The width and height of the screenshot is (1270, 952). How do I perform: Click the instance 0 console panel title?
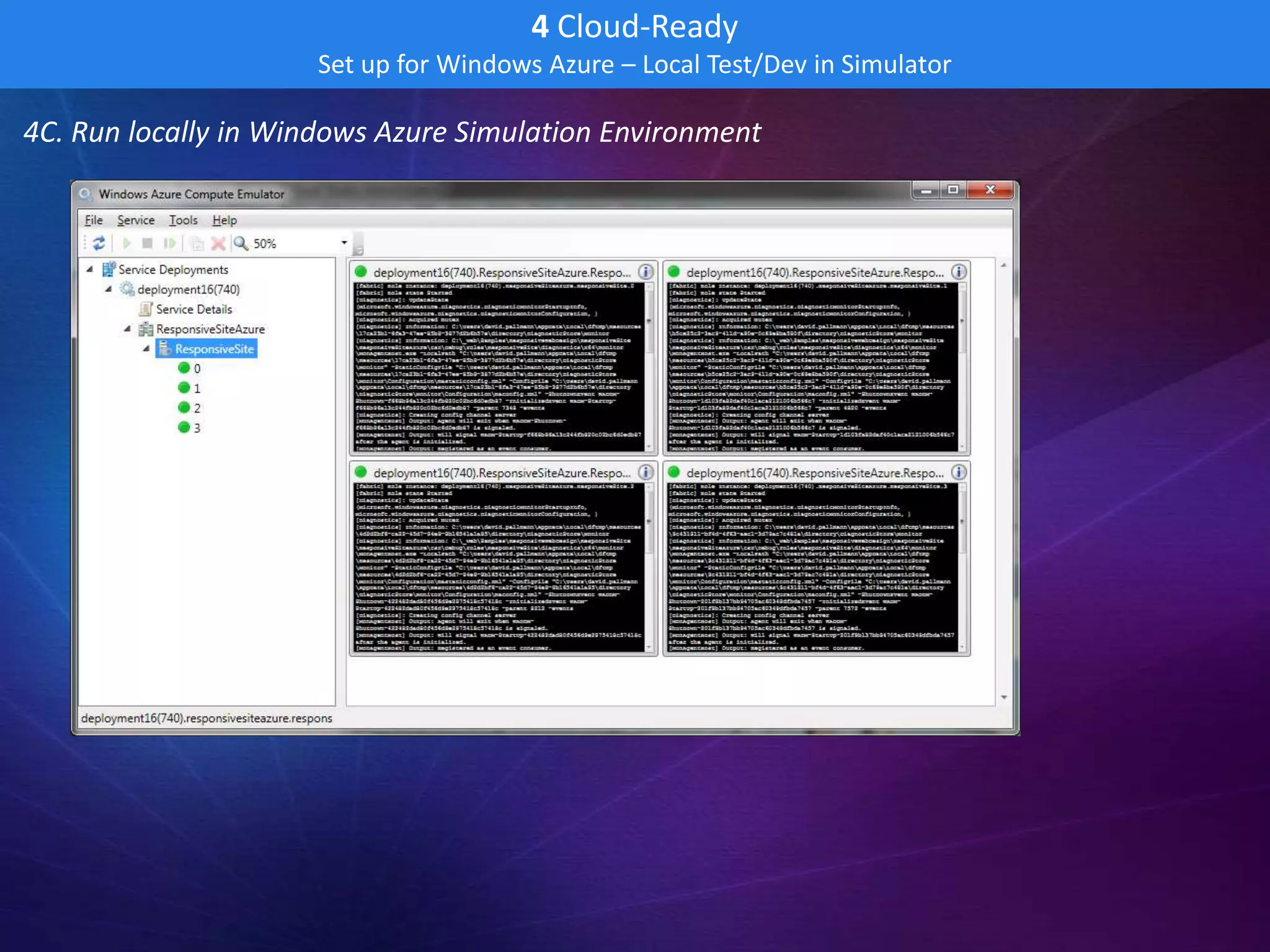(x=502, y=273)
